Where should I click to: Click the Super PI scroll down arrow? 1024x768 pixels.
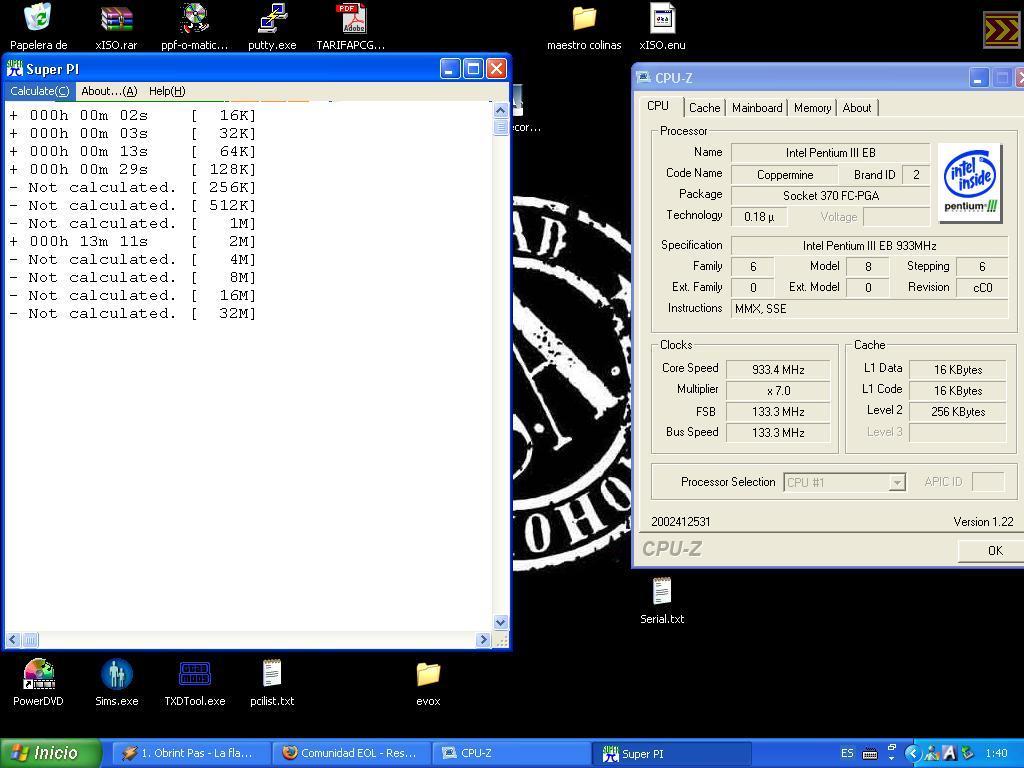pos(500,622)
